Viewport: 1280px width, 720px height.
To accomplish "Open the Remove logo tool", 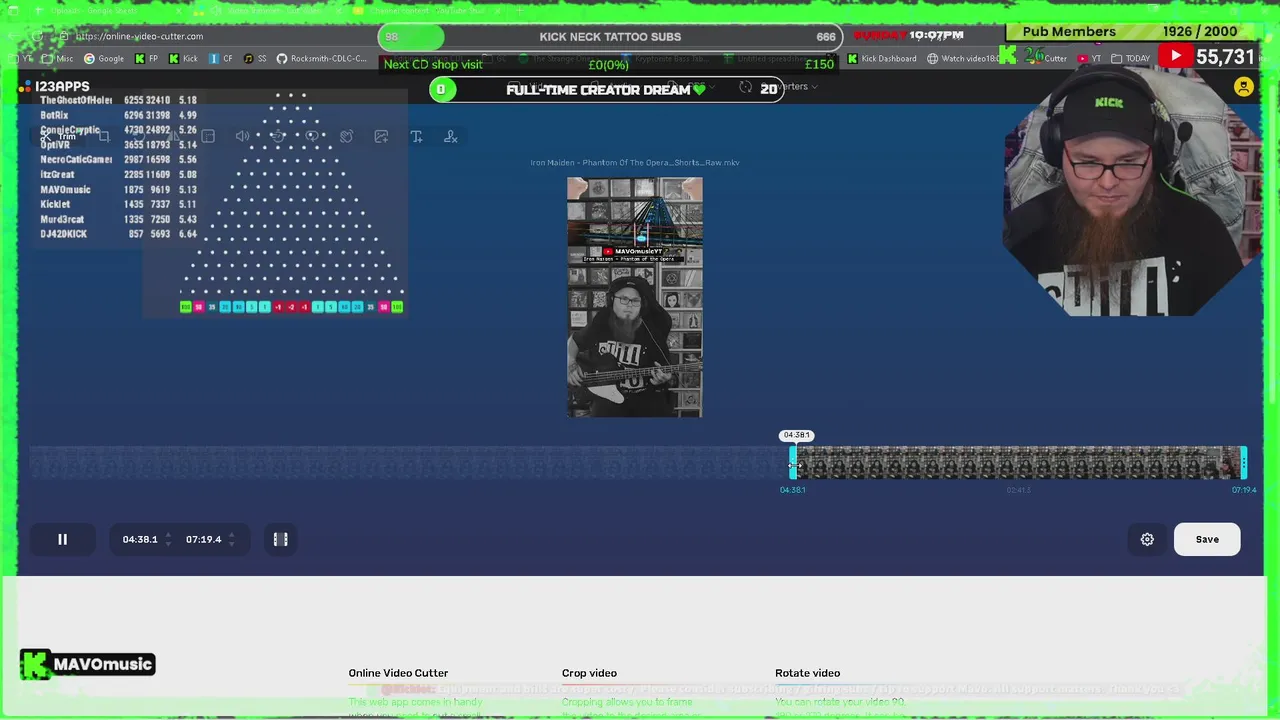I will (451, 136).
